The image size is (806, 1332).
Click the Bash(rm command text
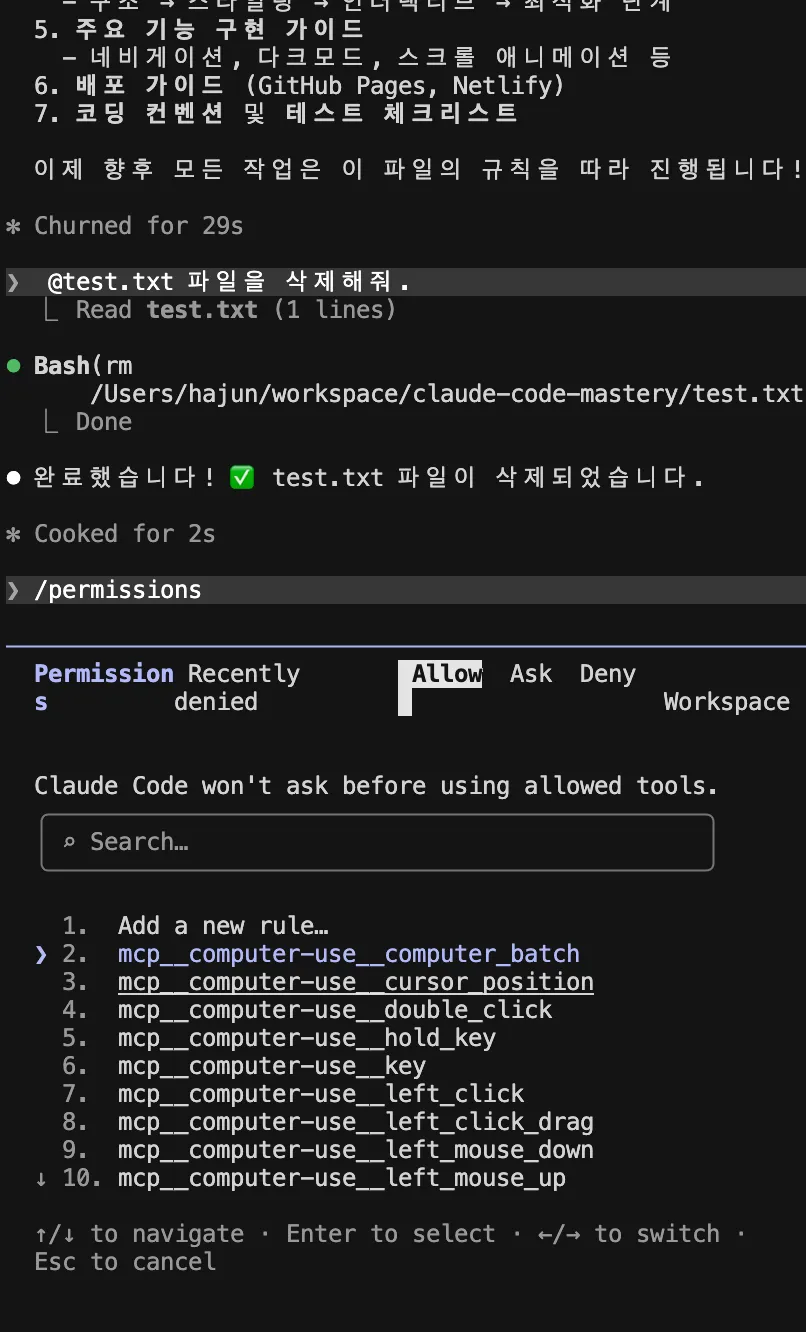[83, 366]
